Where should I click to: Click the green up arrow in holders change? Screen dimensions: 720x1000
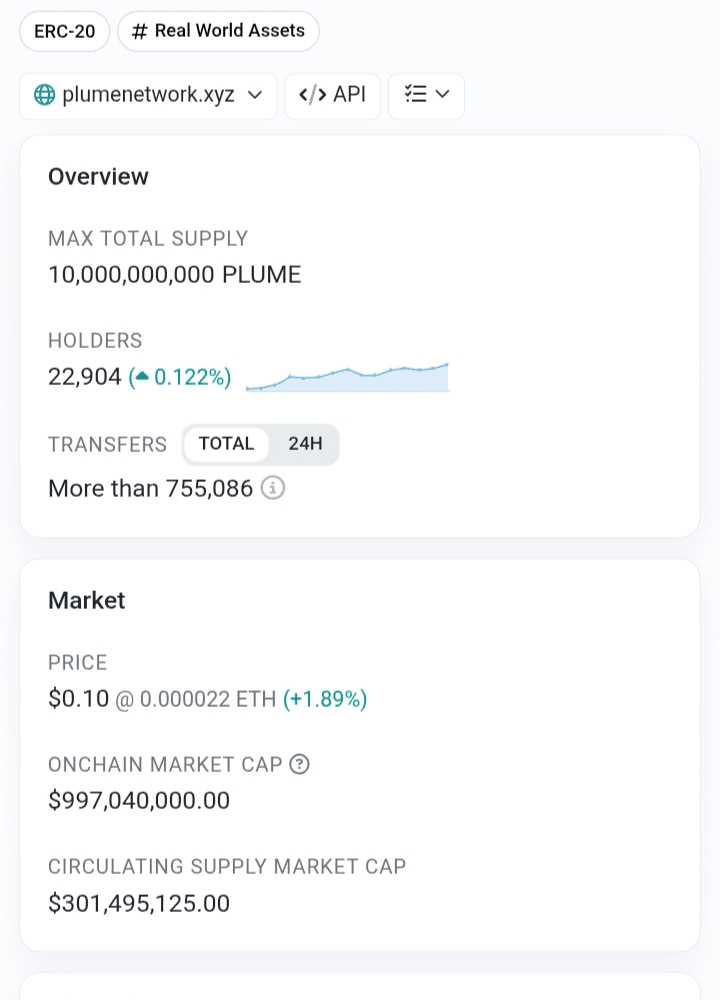[x=141, y=377]
